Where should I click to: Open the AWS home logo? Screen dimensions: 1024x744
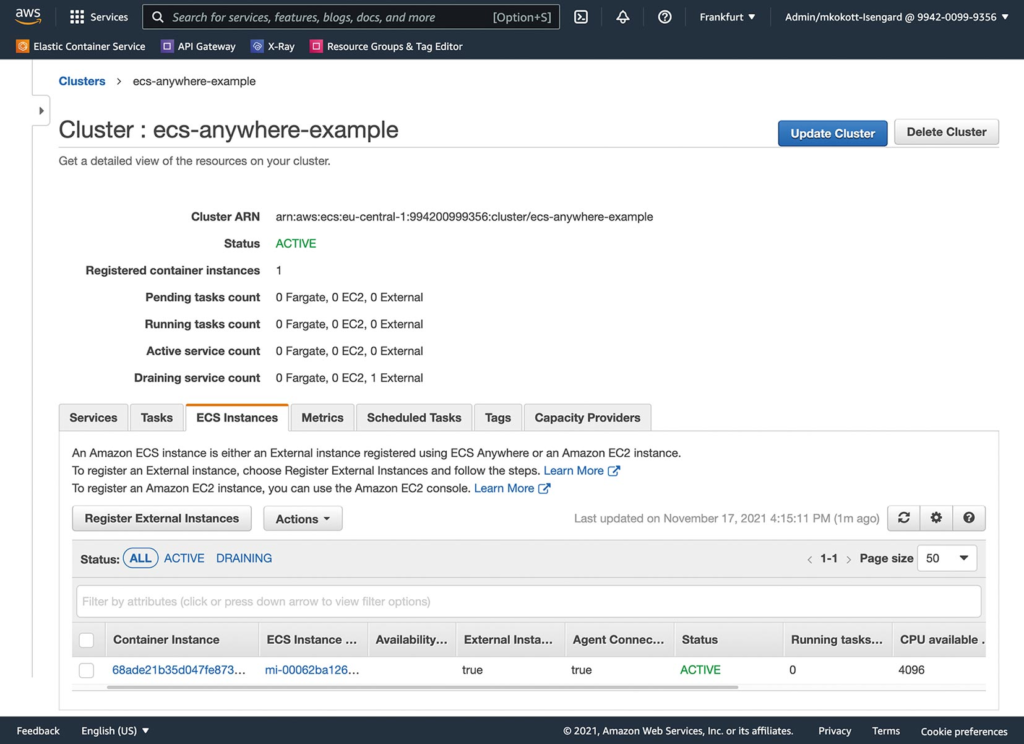28,16
